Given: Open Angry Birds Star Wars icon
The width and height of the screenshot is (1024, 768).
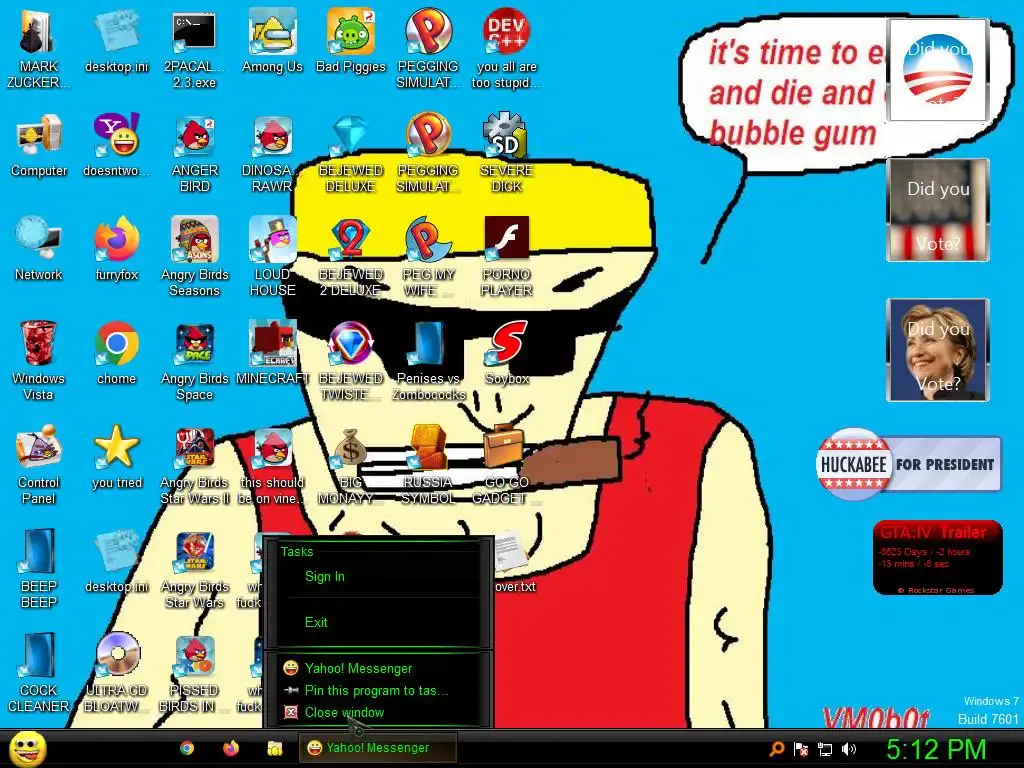Looking at the screenshot, I should pos(194,568).
